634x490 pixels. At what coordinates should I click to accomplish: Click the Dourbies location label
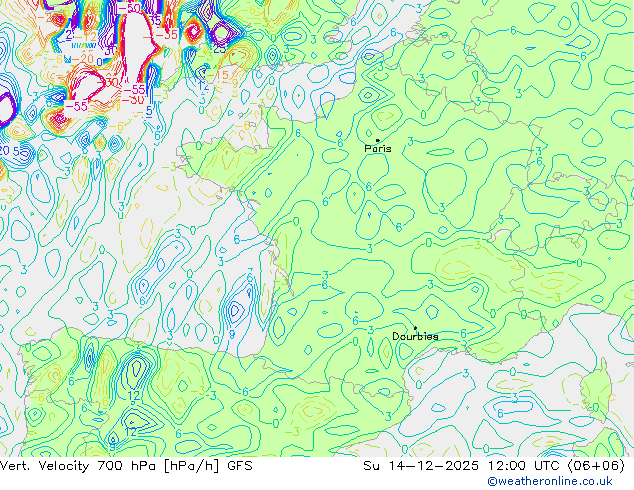[x=415, y=336]
